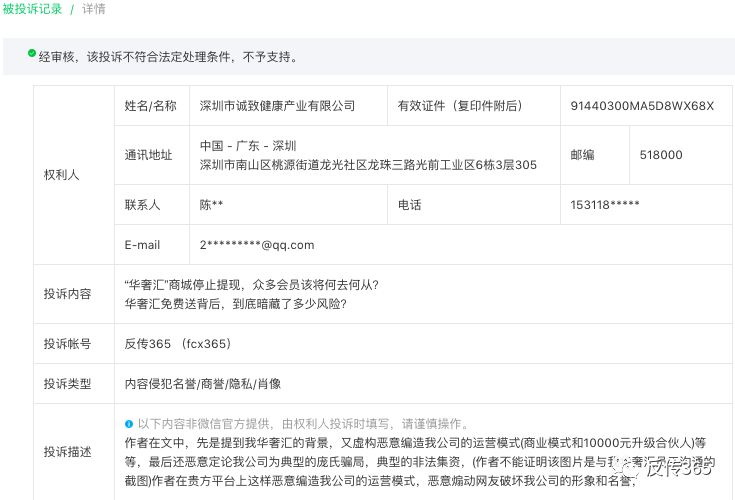This screenshot has height=500, width=735.
Task: Click the complained article title about 华奢汇停止提现
Action: click(x=251, y=284)
